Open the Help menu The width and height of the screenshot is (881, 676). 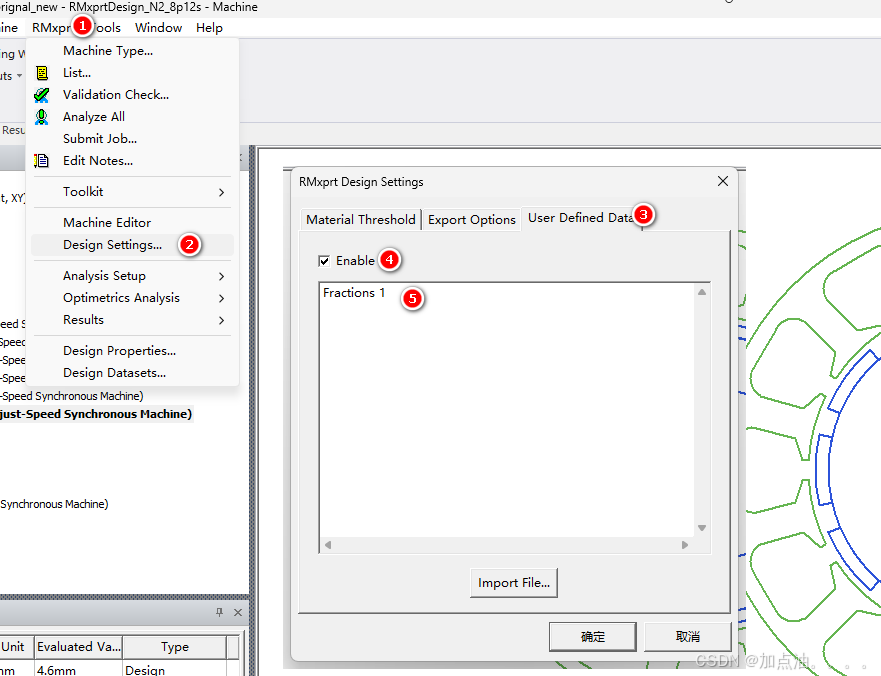point(209,28)
